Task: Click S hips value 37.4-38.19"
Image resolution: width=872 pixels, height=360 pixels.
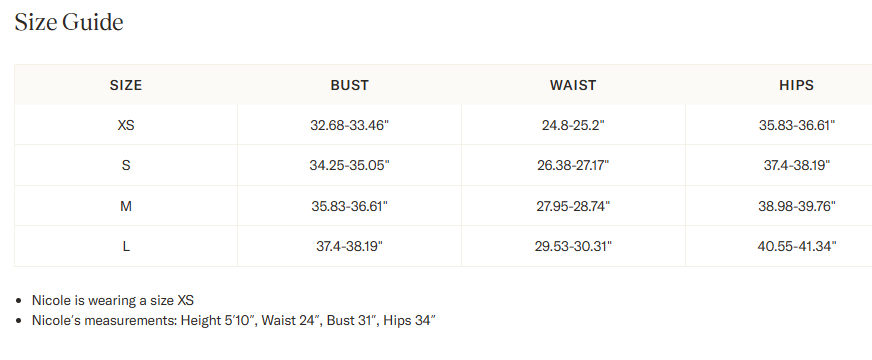Action: (x=796, y=165)
